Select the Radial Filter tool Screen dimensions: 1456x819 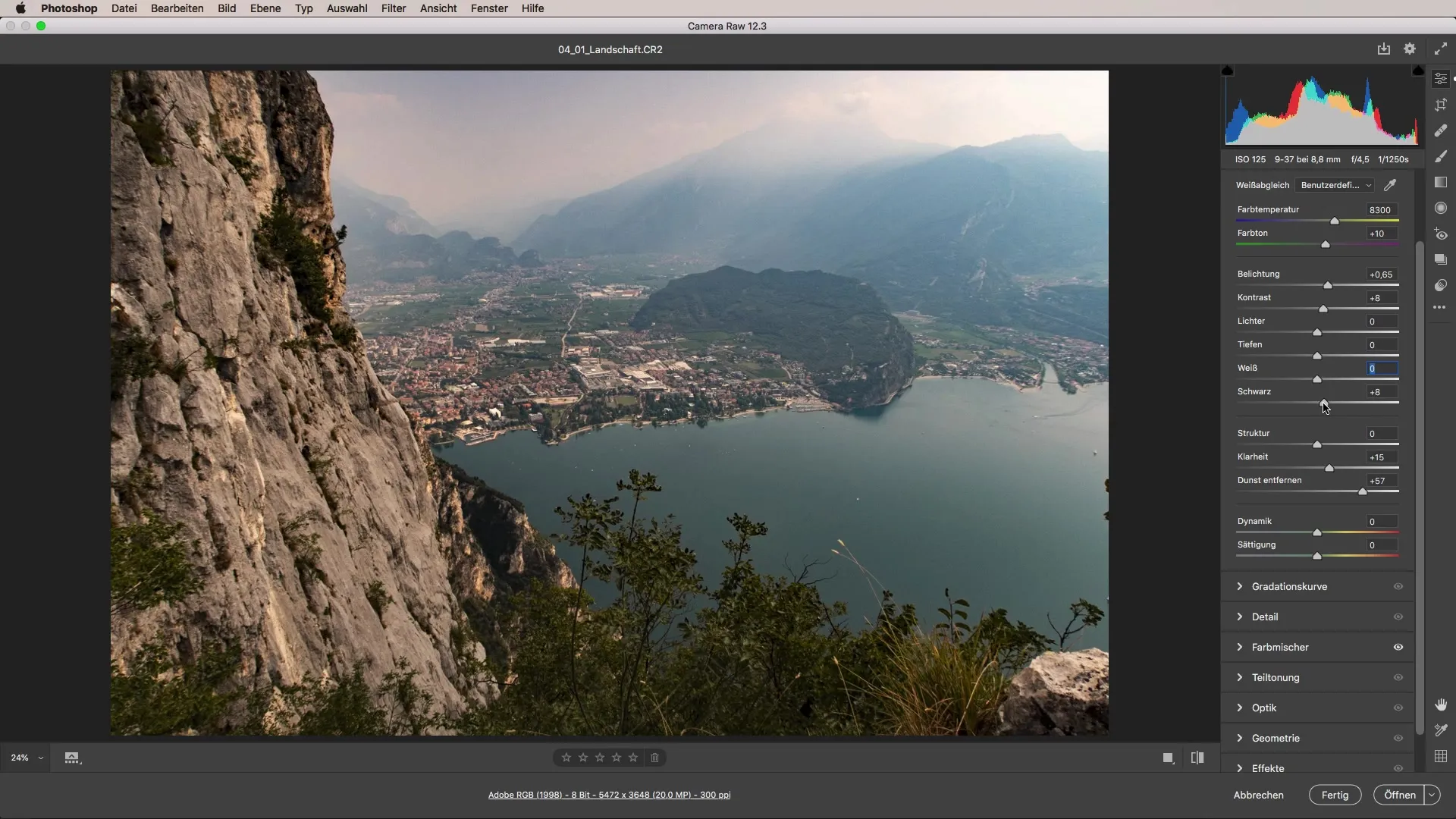[1441, 209]
